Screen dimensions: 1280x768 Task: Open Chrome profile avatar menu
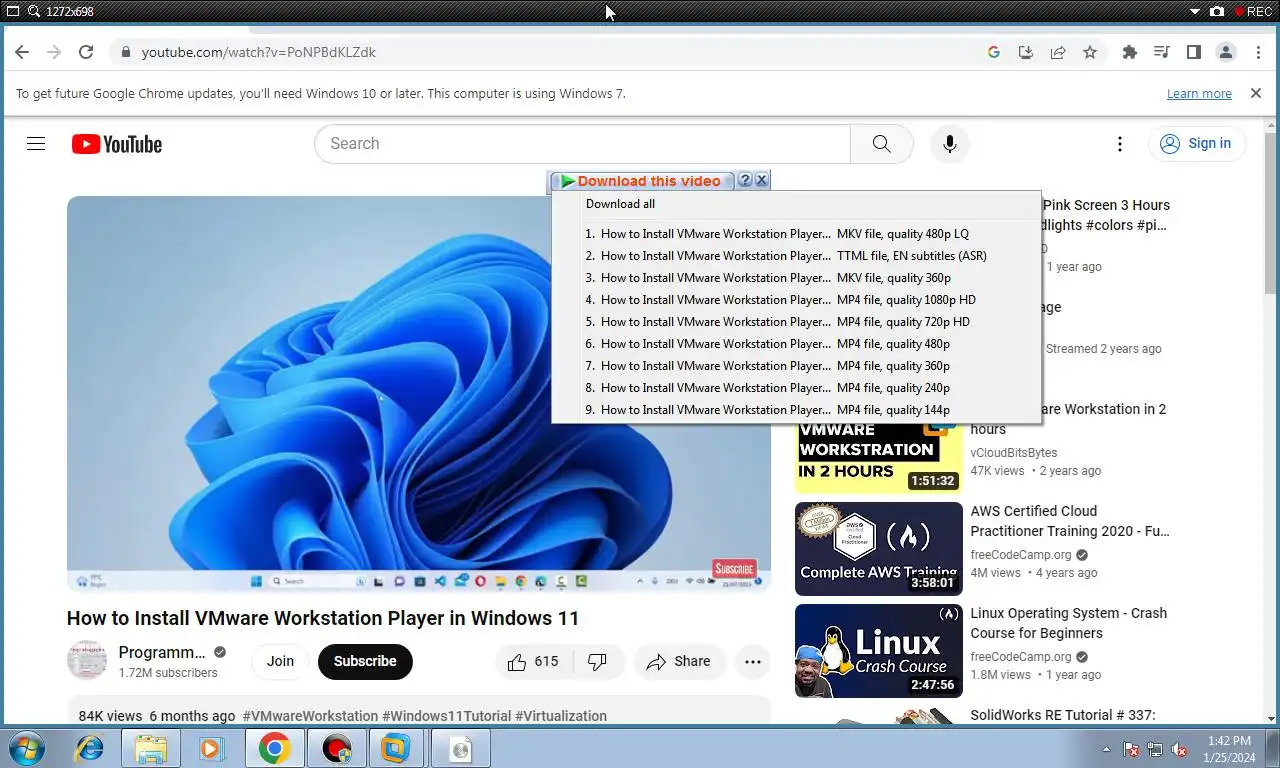1226,52
